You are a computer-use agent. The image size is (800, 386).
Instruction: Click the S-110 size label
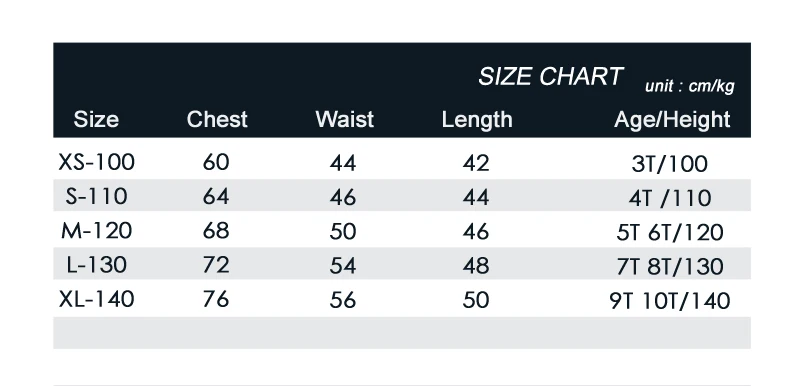click(96, 196)
